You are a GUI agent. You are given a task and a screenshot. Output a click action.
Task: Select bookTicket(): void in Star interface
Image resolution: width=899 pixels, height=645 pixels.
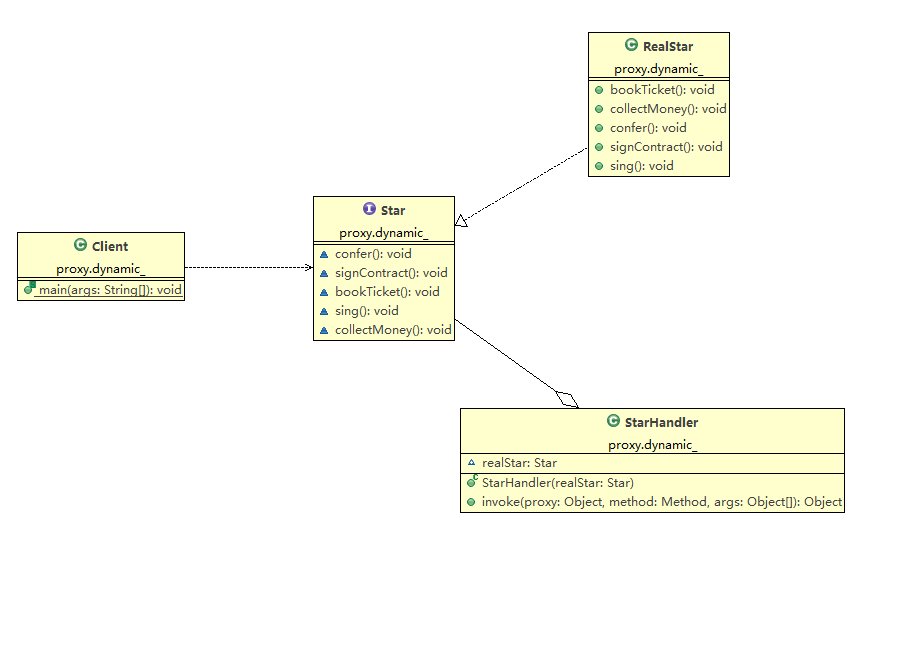(387, 292)
